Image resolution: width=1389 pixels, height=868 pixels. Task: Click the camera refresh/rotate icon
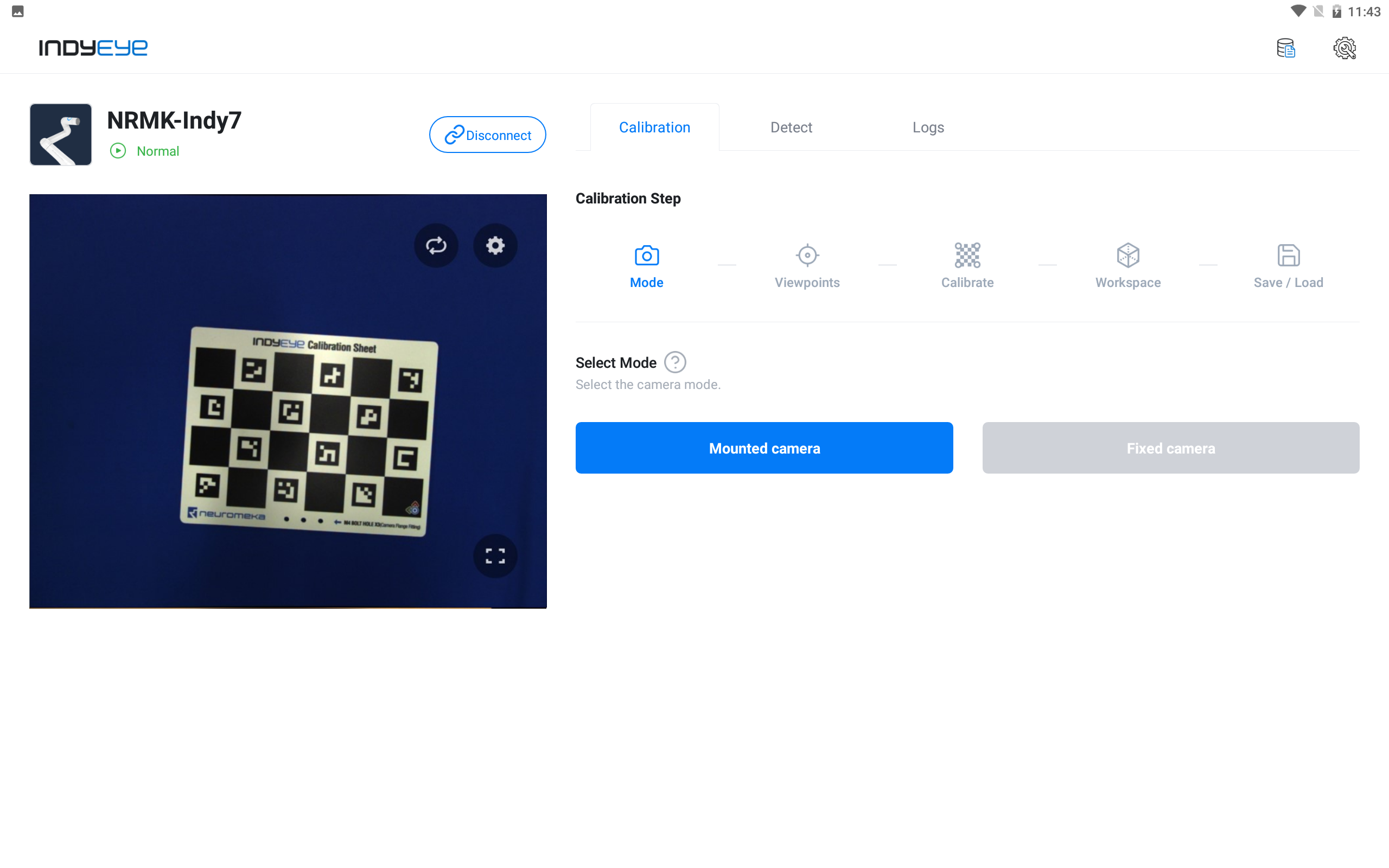point(436,246)
